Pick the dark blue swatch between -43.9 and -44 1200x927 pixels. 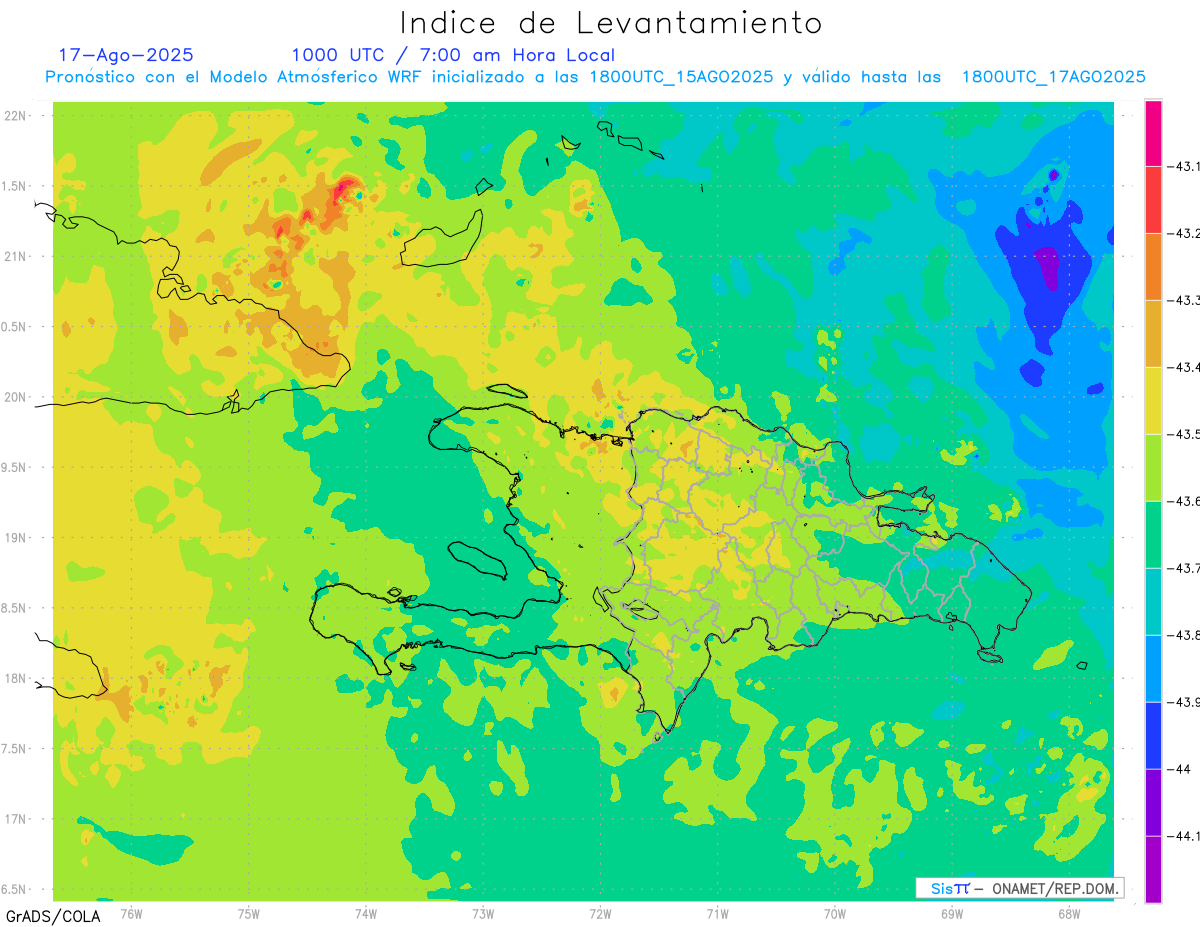pos(1153,735)
